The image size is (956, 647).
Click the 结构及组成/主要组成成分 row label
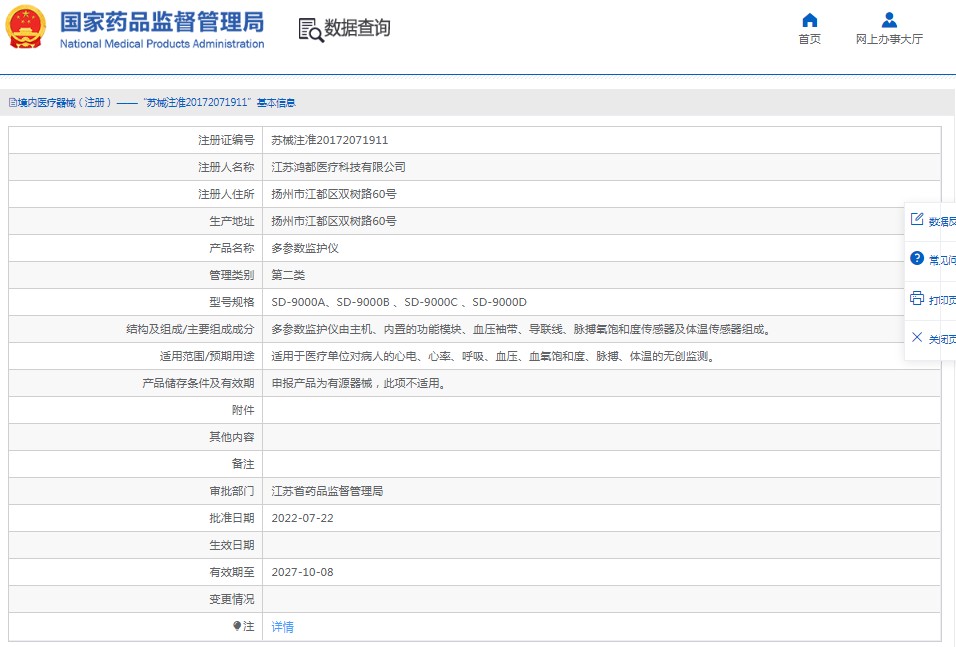tap(190, 329)
